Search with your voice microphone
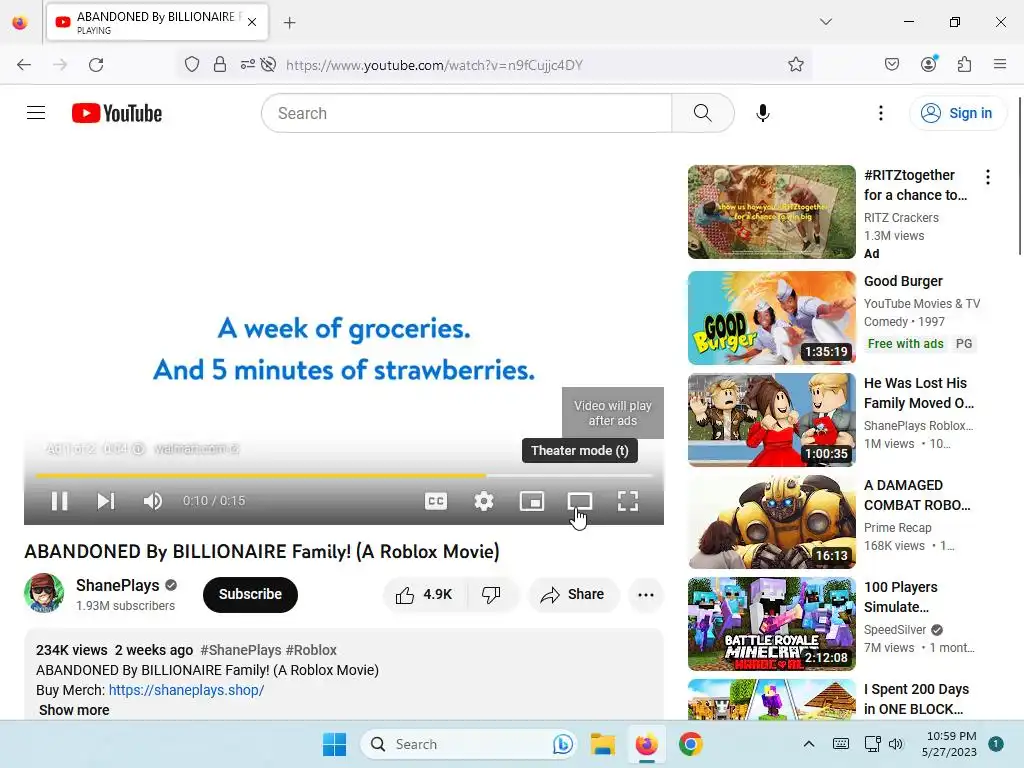The width and height of the screenshot is (1024, 768). click(762, 113)
